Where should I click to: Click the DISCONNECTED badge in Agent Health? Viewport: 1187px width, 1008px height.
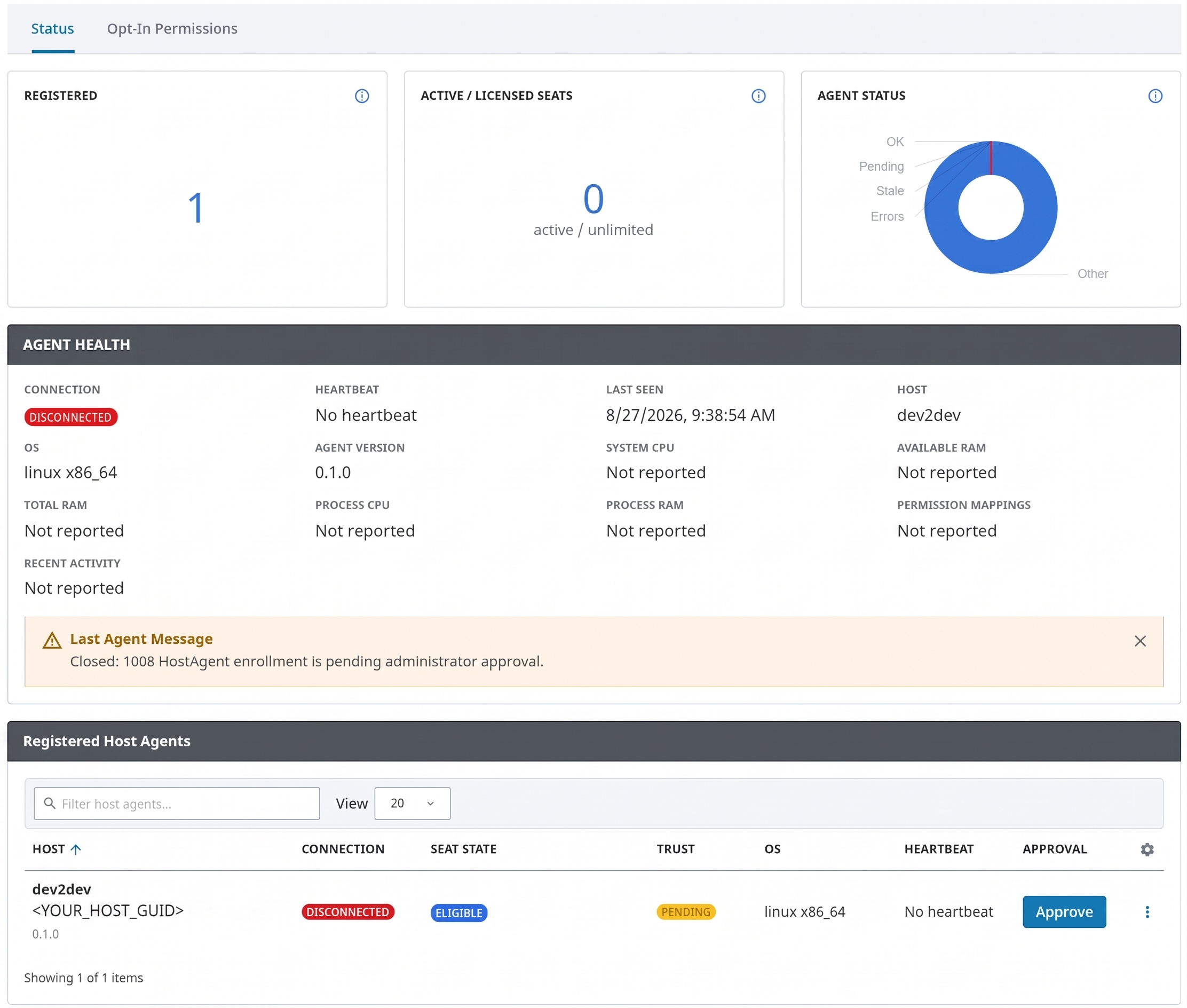click(71, 416)
